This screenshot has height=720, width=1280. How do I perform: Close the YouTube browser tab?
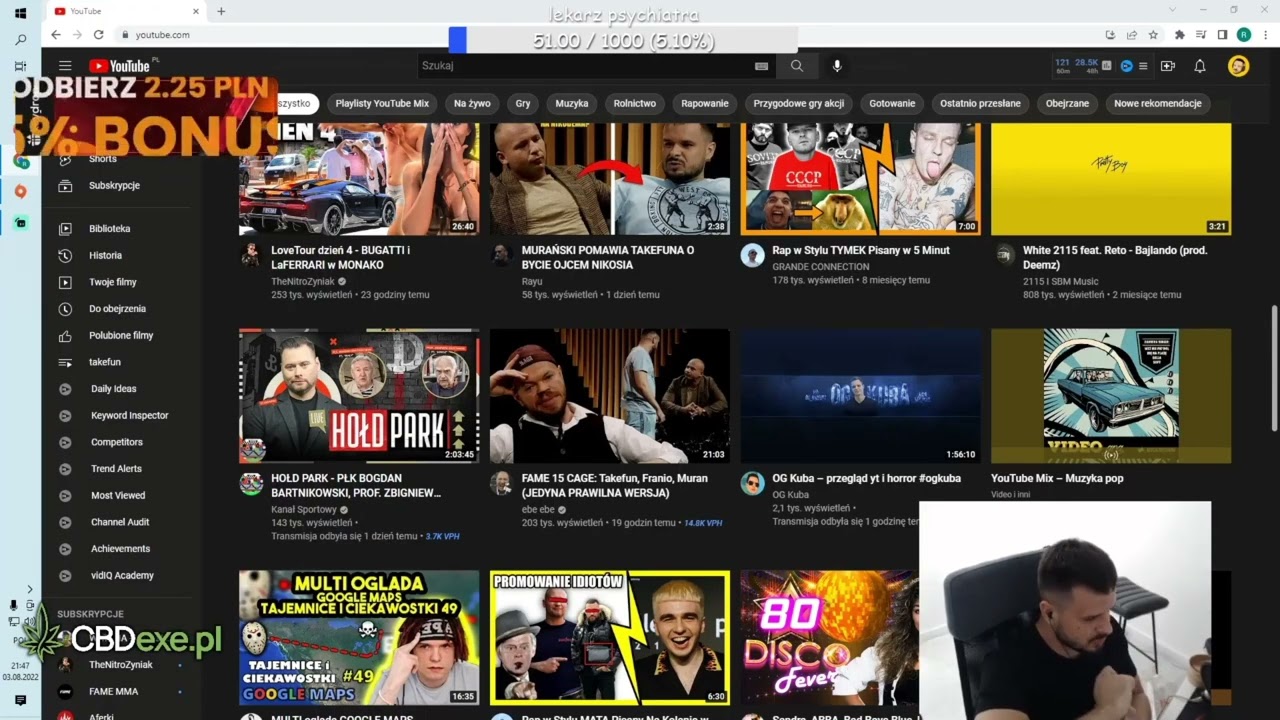(x=194, y=11)
